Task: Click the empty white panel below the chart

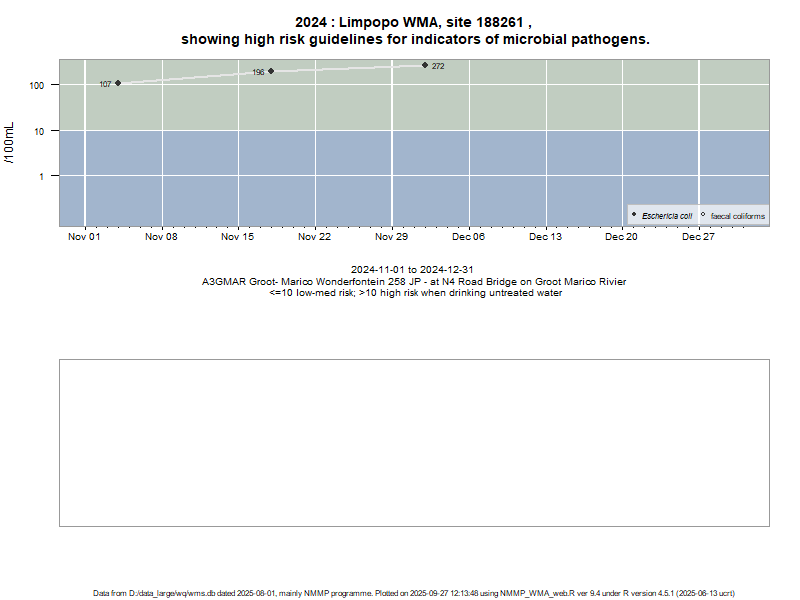Action: pos(414,442)
